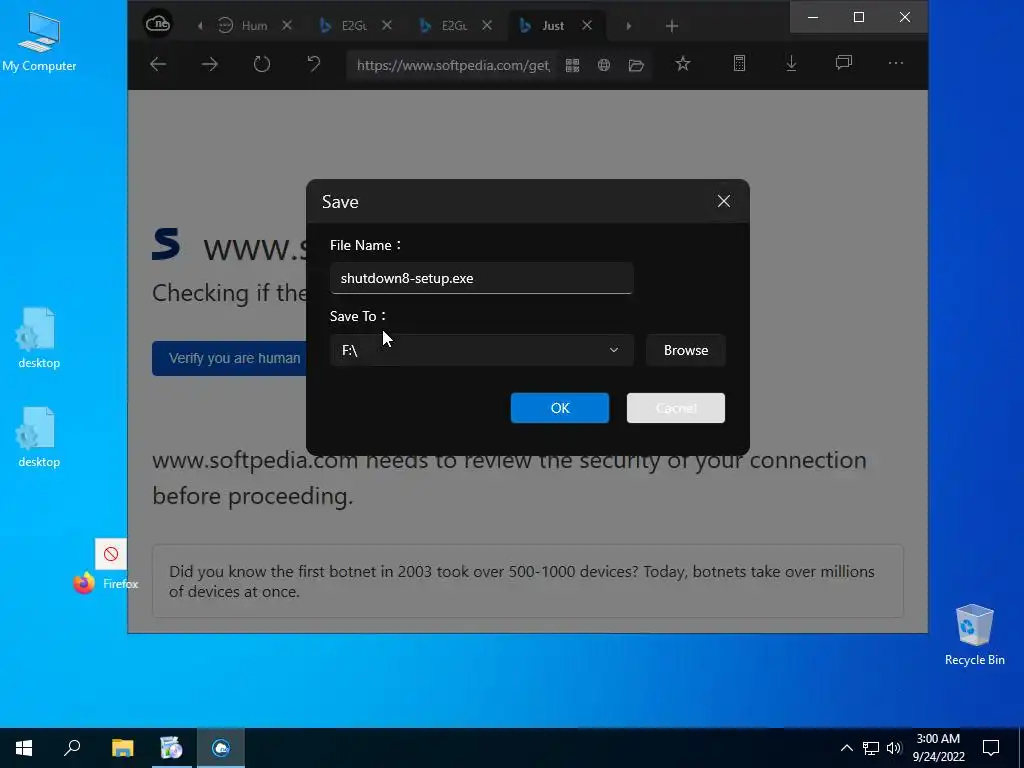Go back with the back arrow
Viewport: 1024px width, 768px height.
point(158,64)
